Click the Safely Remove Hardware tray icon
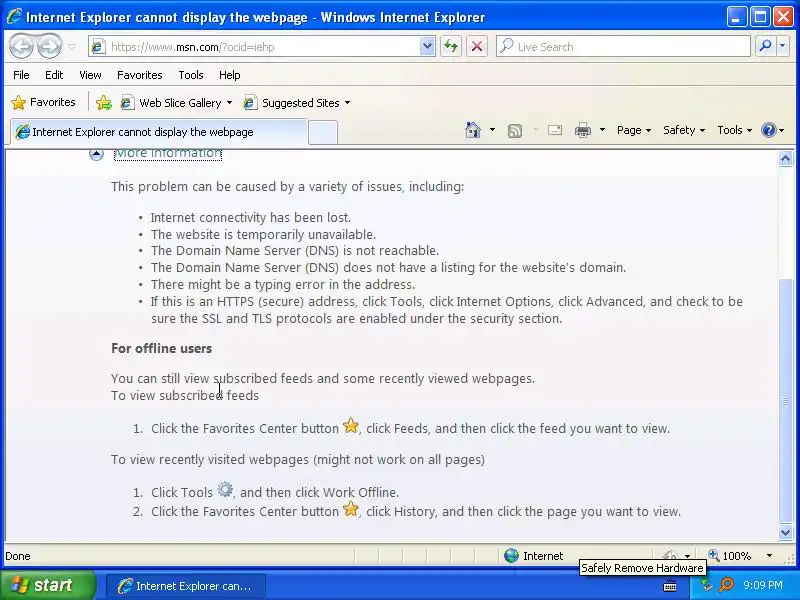The height and width of the screenshot is (600, 800). tap(707, 585)
